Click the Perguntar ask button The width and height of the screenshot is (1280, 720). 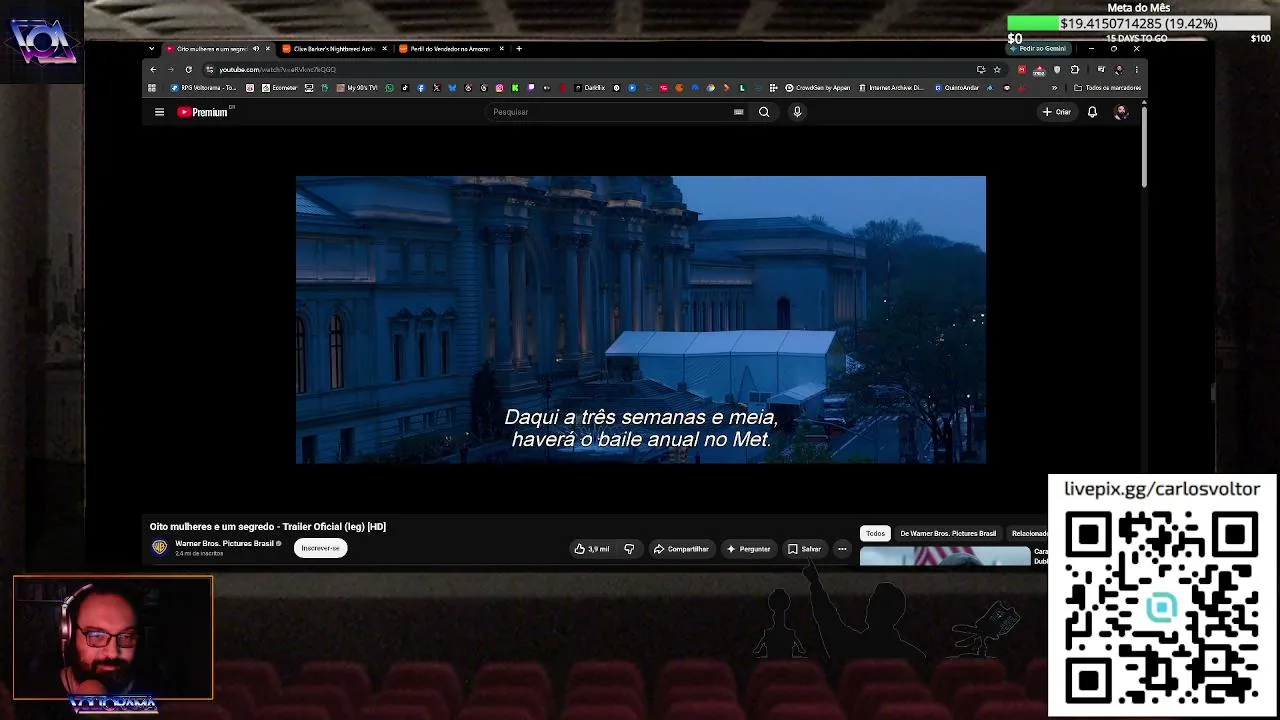[x=749, y=549]
